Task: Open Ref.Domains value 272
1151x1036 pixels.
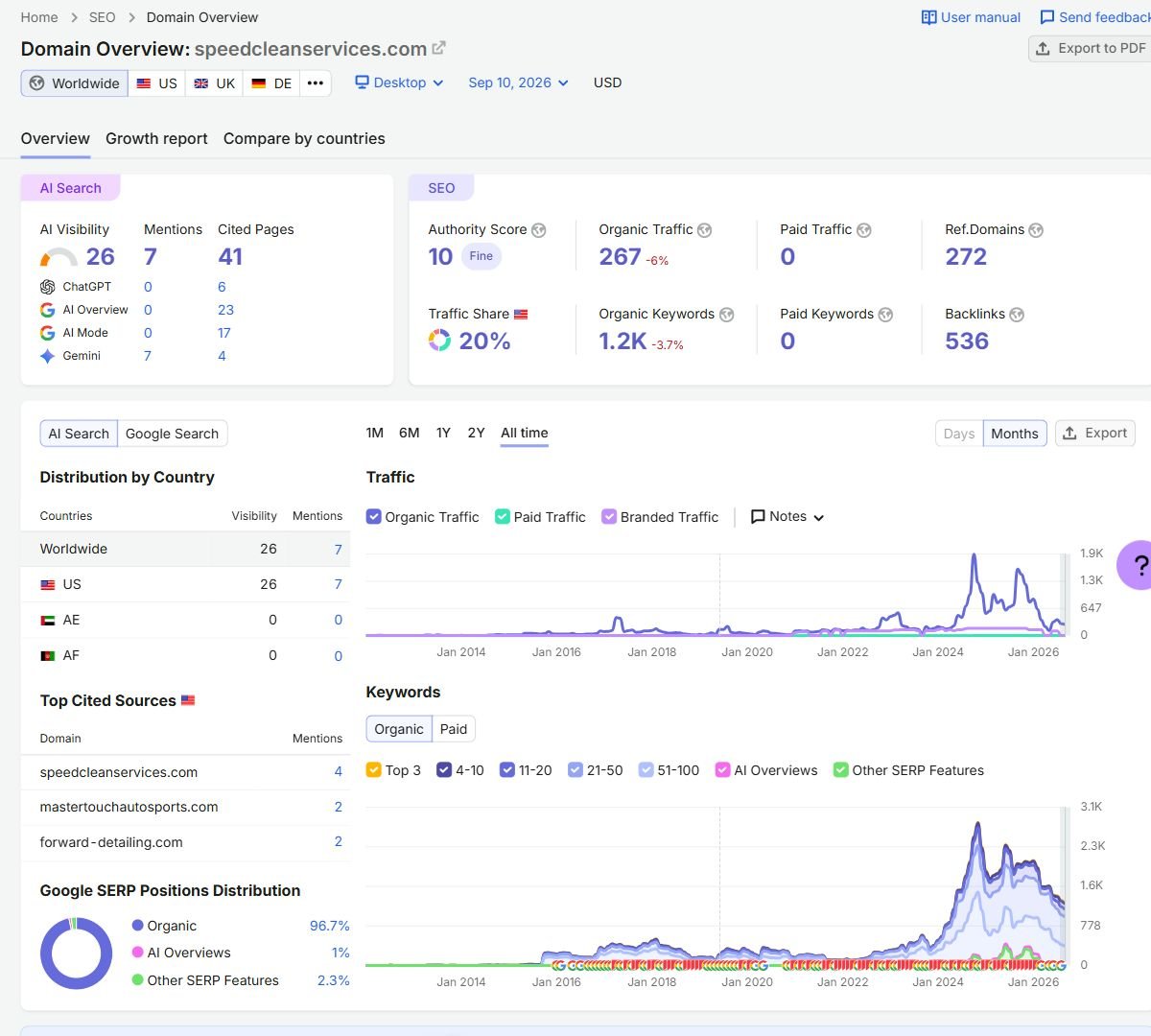Action: pos(966,257)
